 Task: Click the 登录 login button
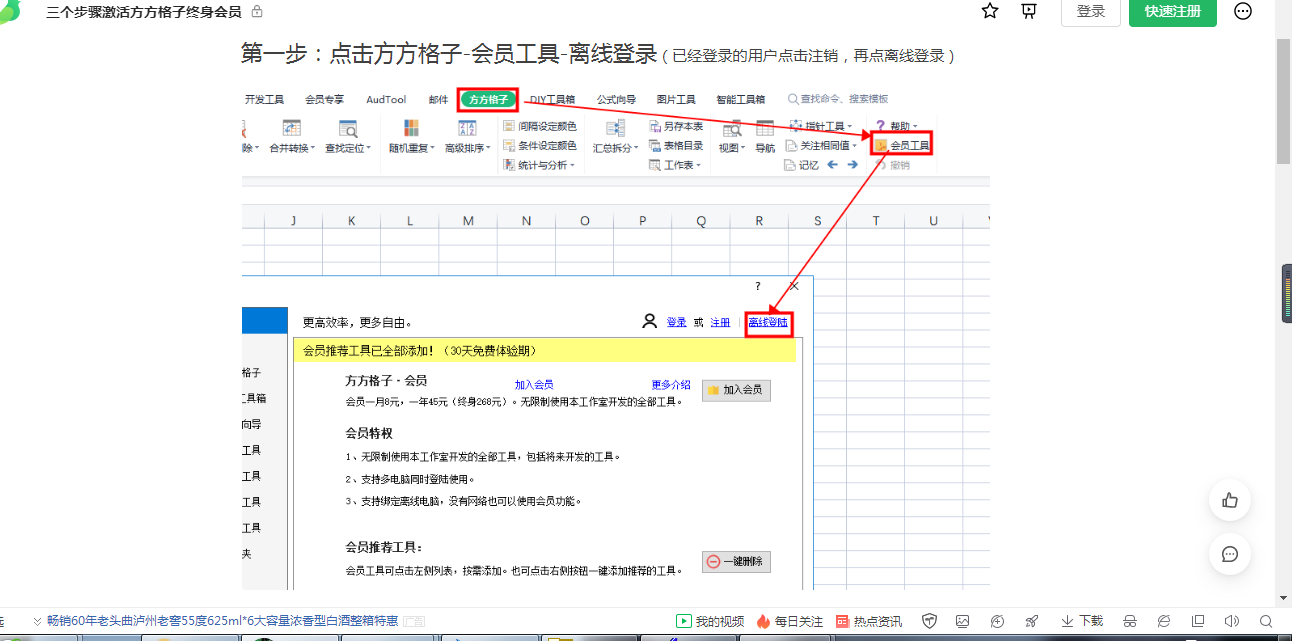point(1091,11)
